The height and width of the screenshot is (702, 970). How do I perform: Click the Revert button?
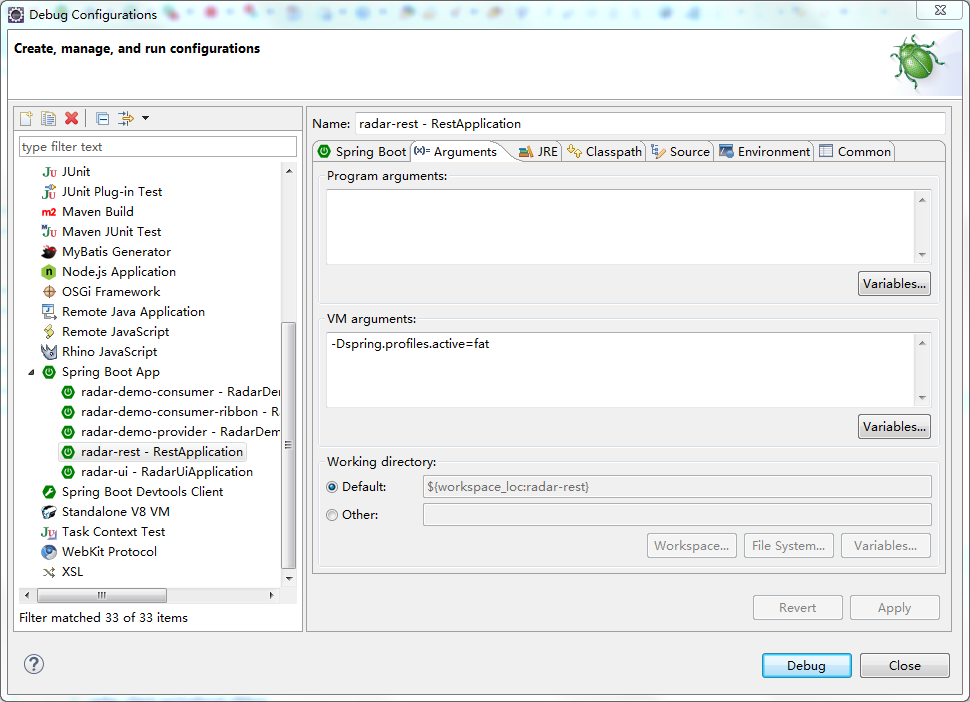pyautogui.click(x=797, y=608)
